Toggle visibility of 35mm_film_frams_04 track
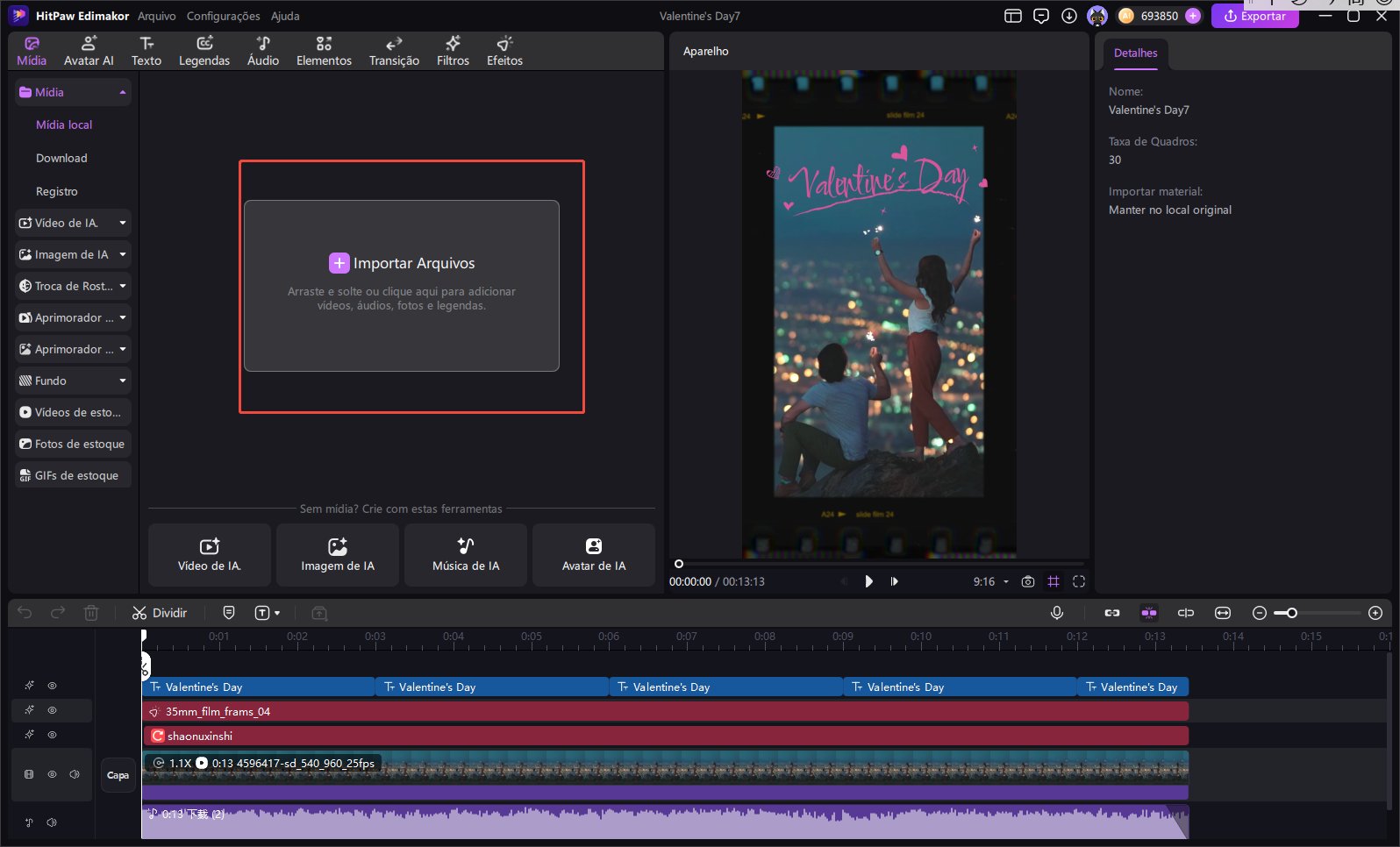The height and width of the screenshot is (847, 1400). coord(52,710)
